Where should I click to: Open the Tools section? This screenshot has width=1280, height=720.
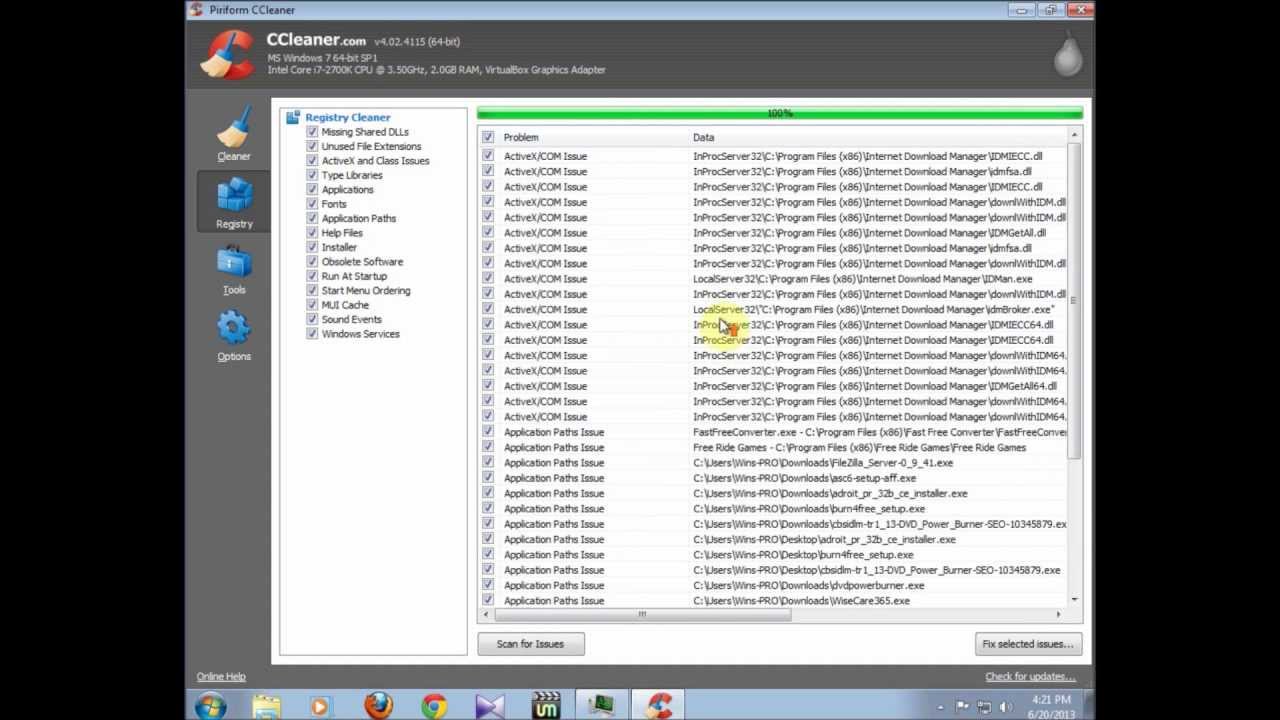pyautogui.click(x=234, y=270)
